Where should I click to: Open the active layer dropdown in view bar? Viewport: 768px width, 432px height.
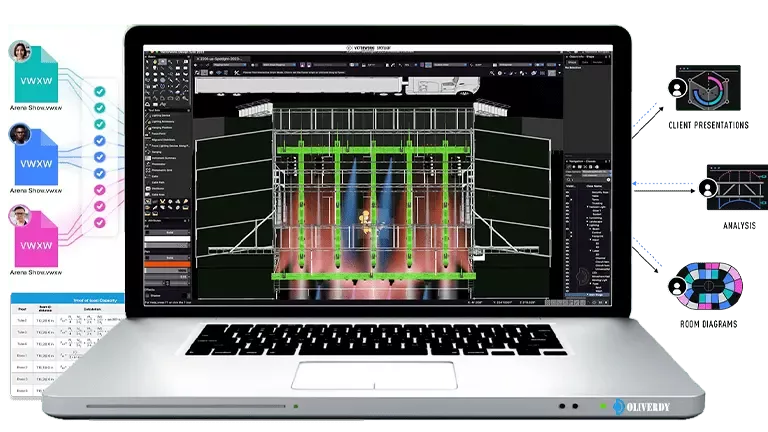pos(279,65)
